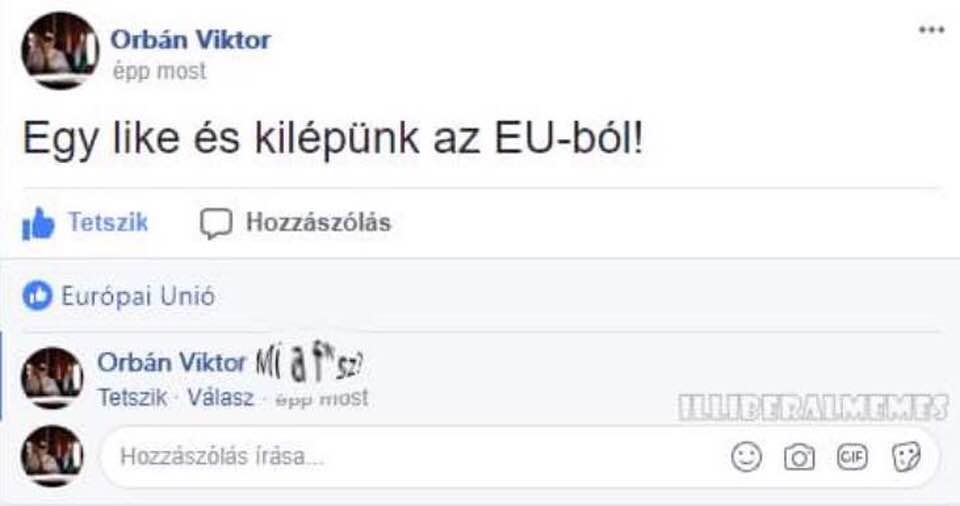This screenshot has height=506, width=960.
Task: Click the post's épp most timestamp
Action: click(159, 71)
